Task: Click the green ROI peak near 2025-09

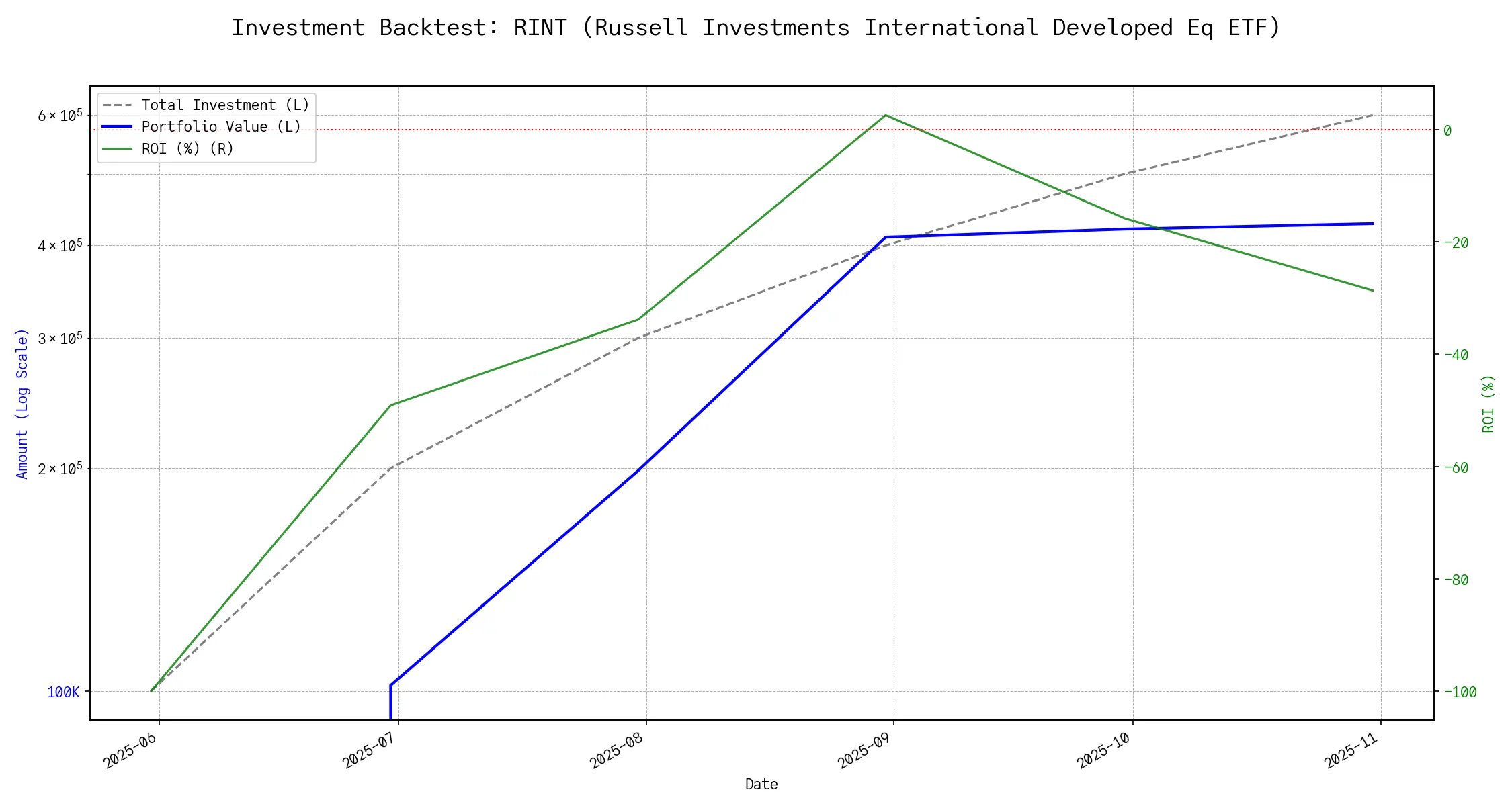Action: (x=886, y=115)
